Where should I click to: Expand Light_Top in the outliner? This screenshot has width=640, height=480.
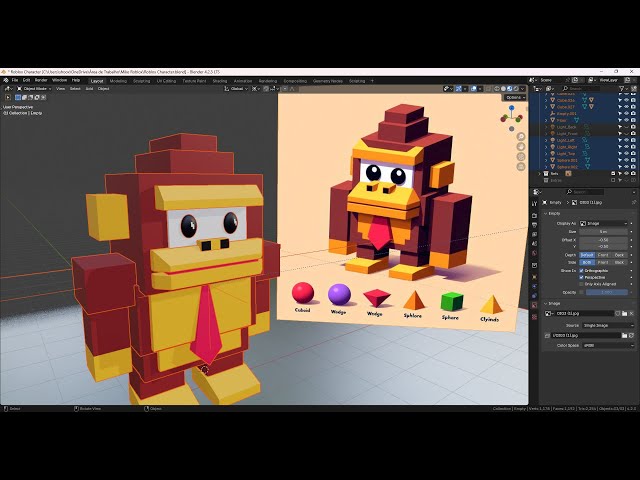(x=546, y=153)
